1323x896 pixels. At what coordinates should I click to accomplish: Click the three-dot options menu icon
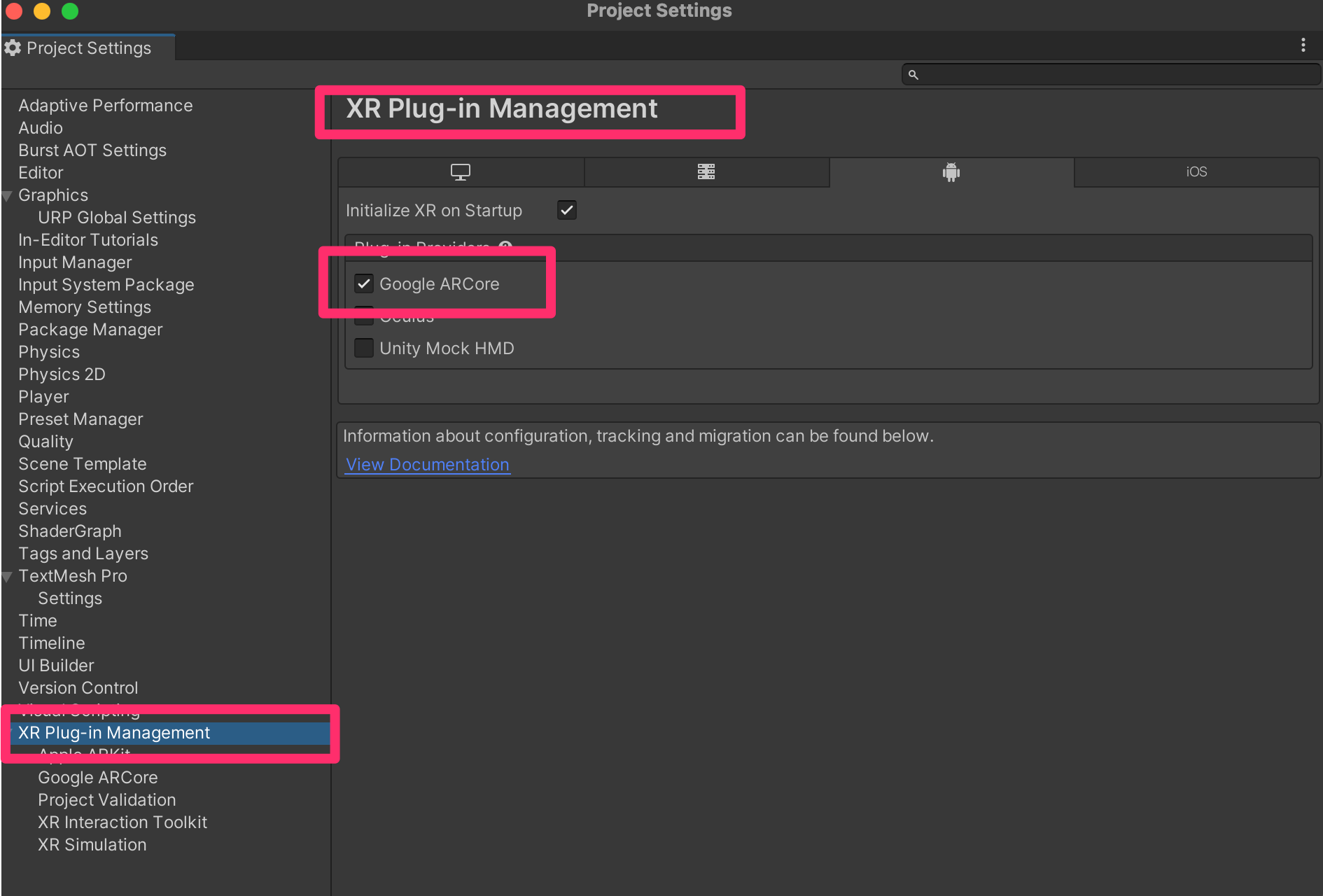point(1303,45)
